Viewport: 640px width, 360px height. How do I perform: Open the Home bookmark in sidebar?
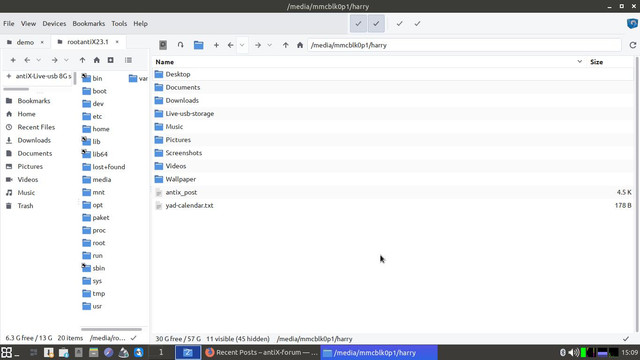[26, 114]
